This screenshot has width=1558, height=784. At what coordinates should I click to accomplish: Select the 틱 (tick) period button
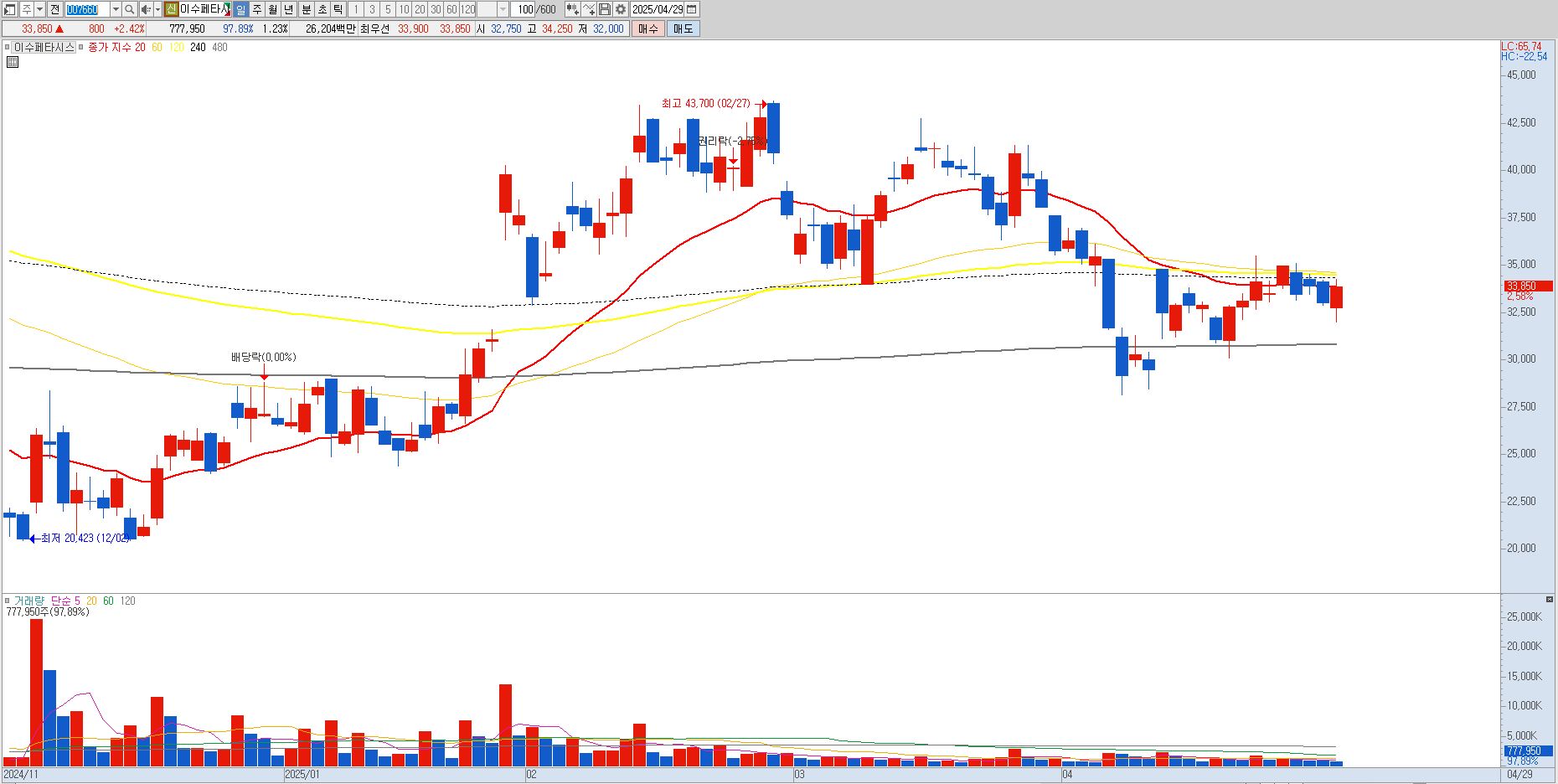point(338,9)
